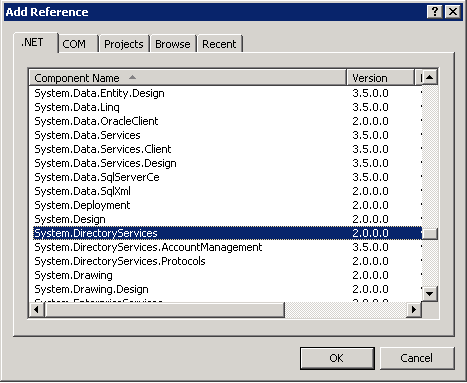Open the Projects tab

pyautogui.click(x=124, y=44)
